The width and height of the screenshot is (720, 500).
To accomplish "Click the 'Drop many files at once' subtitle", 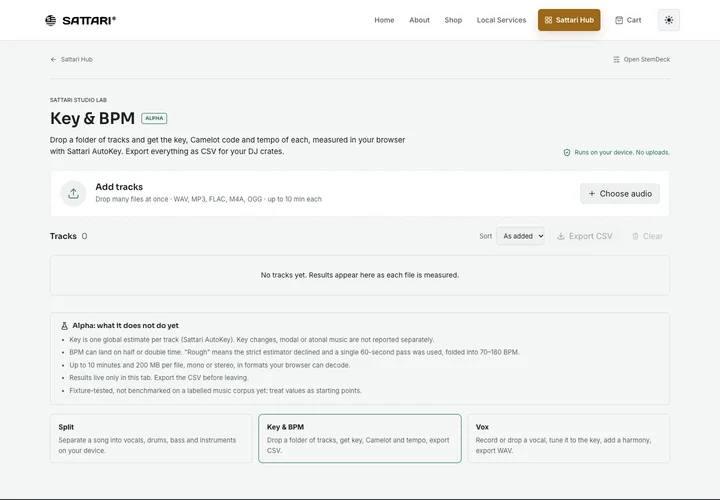I will [x=208, y=199].
